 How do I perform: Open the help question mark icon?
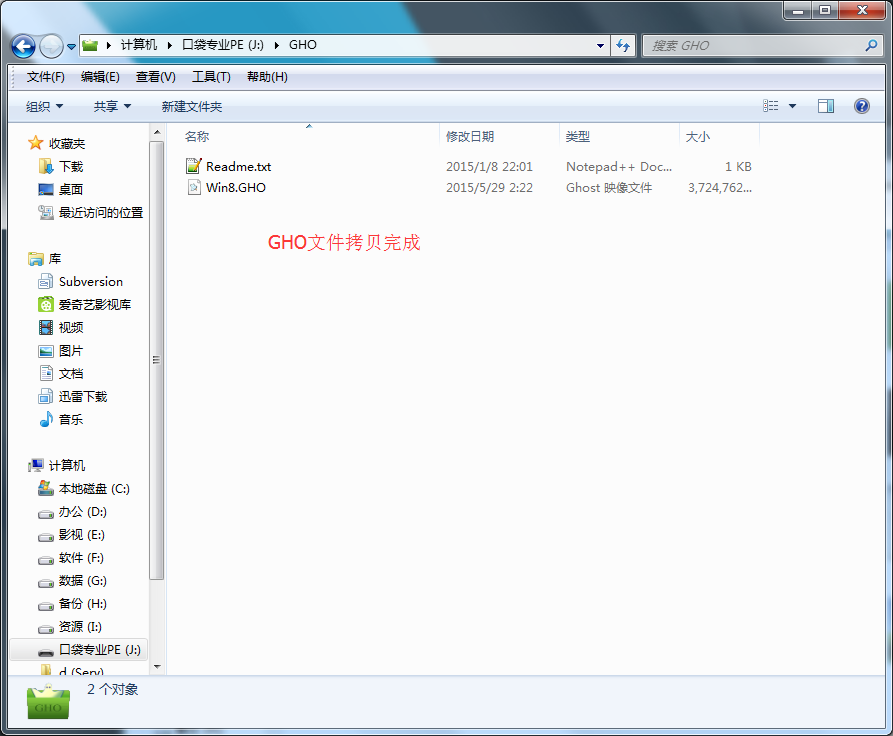coord(861,106)
